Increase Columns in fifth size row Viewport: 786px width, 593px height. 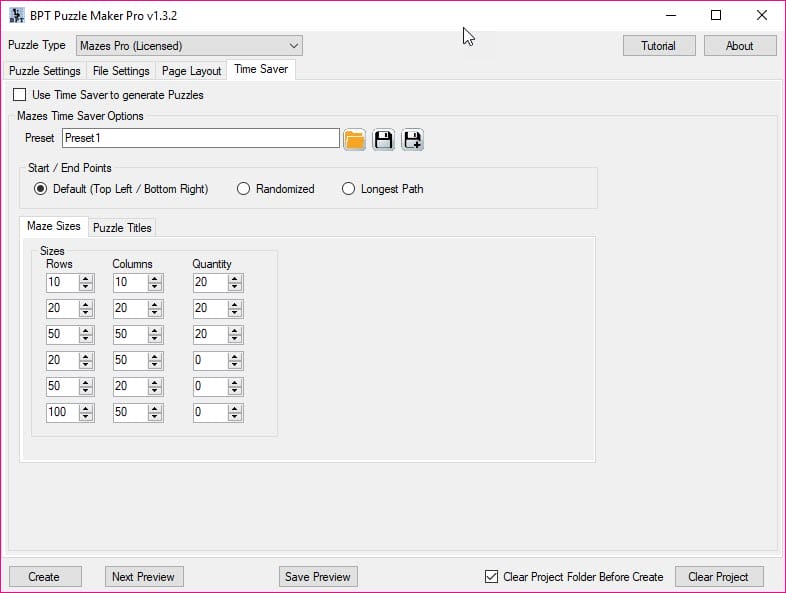[x=155, y=382]
